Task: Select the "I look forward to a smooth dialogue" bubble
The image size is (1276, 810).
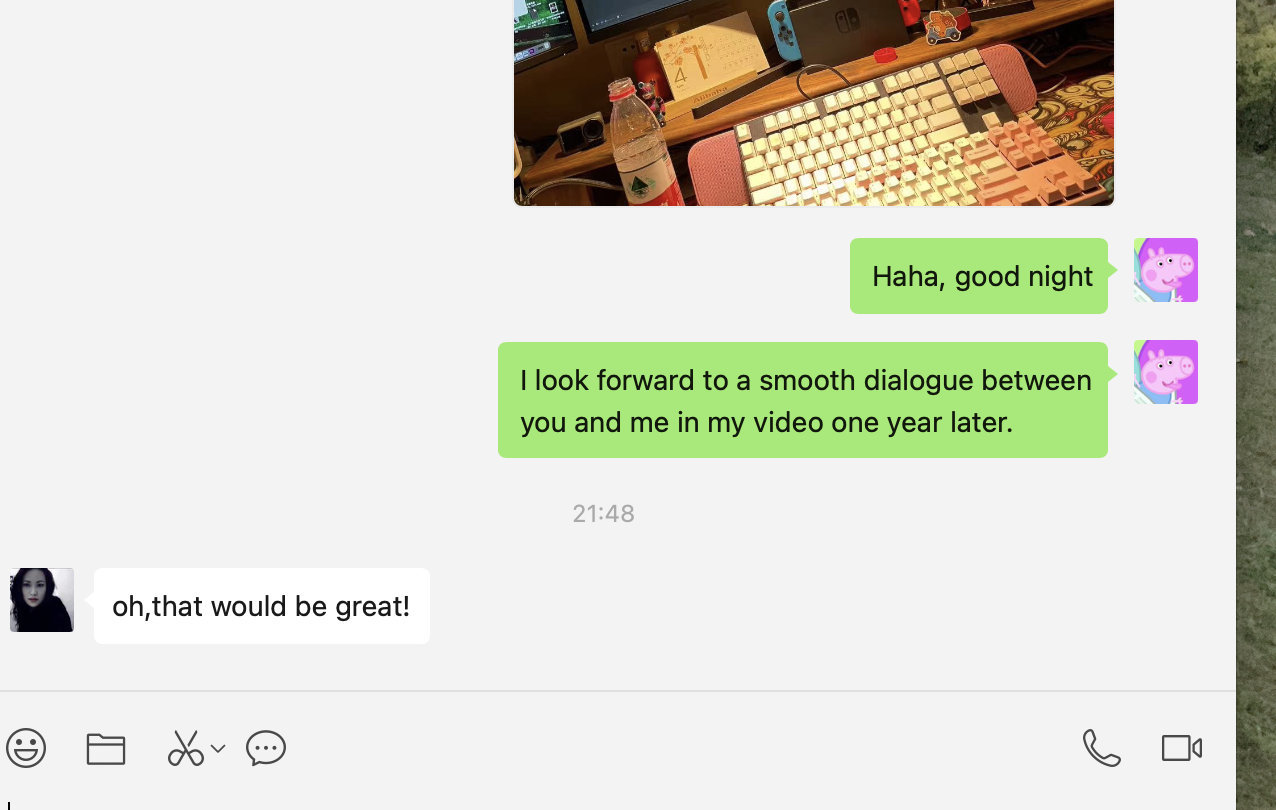Action: (803, 400)
